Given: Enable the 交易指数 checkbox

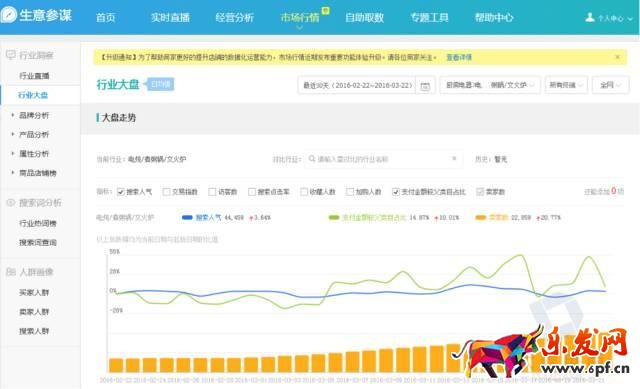Looking at the screenshot, I should pyautogui.click(x=166, y=191).
